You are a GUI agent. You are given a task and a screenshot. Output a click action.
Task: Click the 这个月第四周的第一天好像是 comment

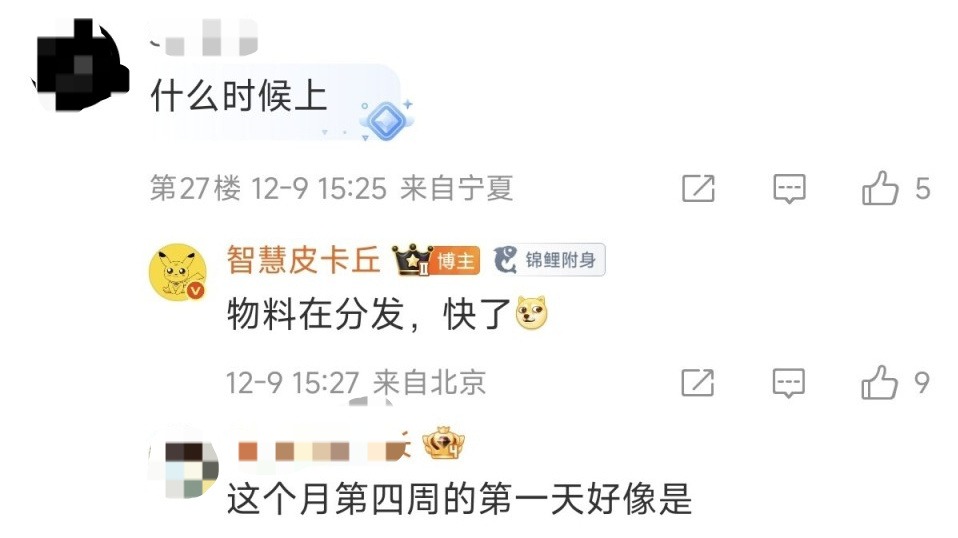(x=459, y=499)
